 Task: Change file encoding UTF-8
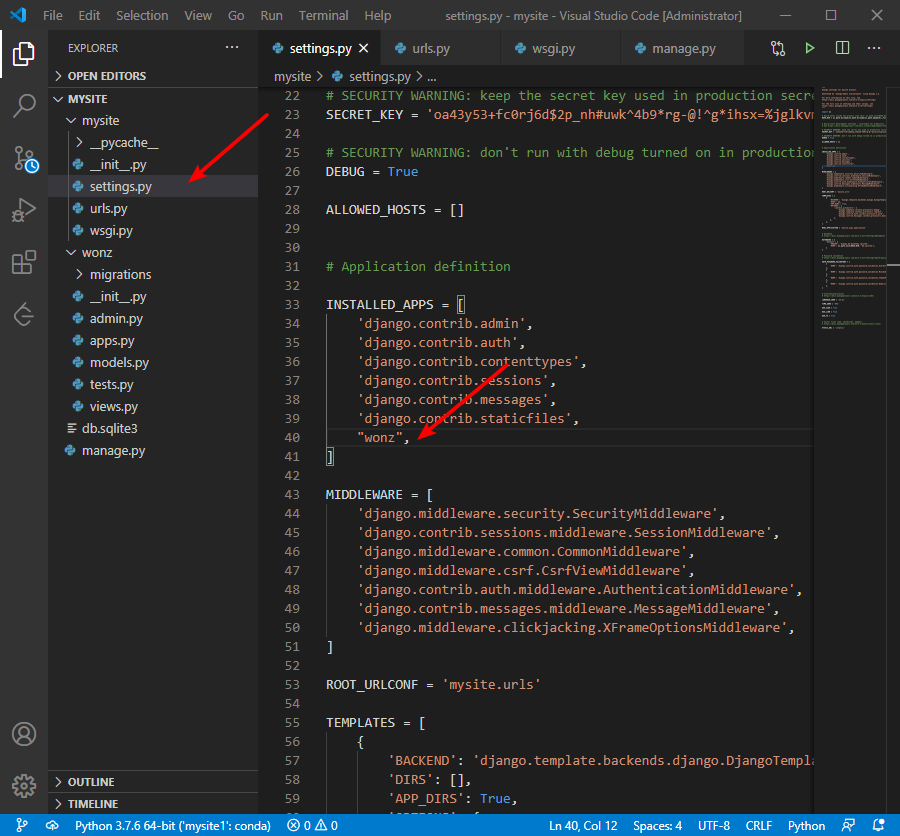(x=713, y=826)
